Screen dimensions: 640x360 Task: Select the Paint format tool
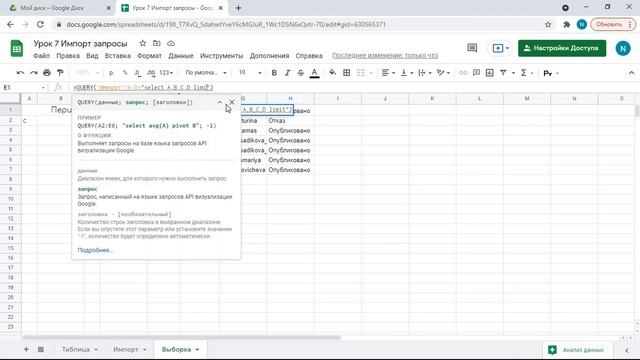60,73
